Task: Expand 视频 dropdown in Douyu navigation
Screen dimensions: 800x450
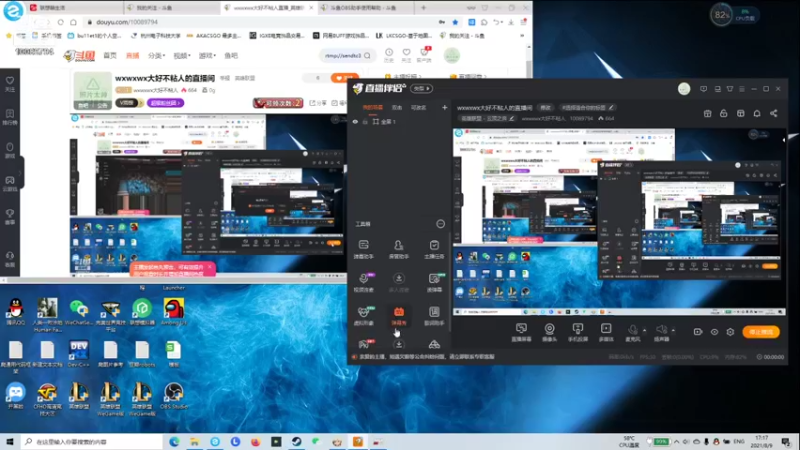Action: click(x=182, y=55)
